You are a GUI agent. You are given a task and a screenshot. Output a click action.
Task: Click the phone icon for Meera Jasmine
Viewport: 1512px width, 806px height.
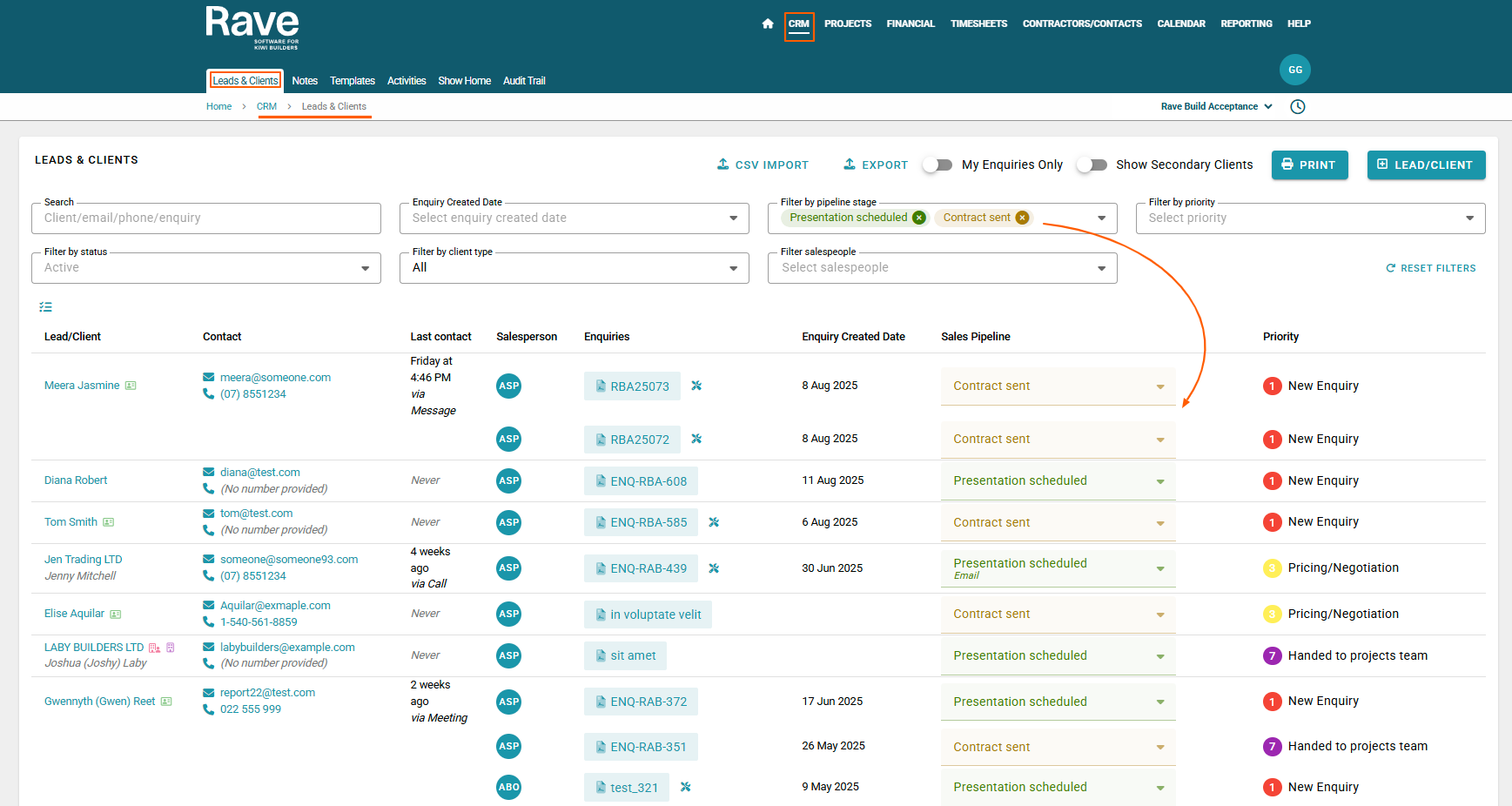(x=208, y=393)
